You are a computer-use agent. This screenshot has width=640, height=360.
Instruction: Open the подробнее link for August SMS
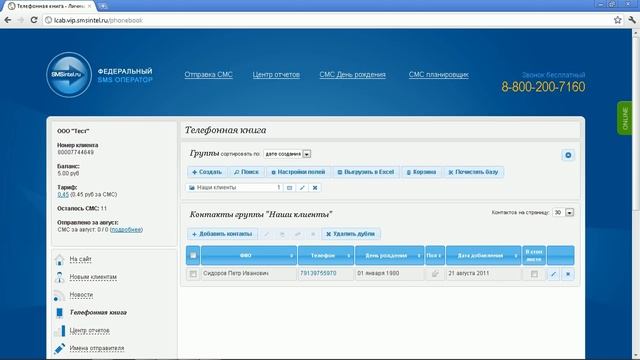coord(126,229)
